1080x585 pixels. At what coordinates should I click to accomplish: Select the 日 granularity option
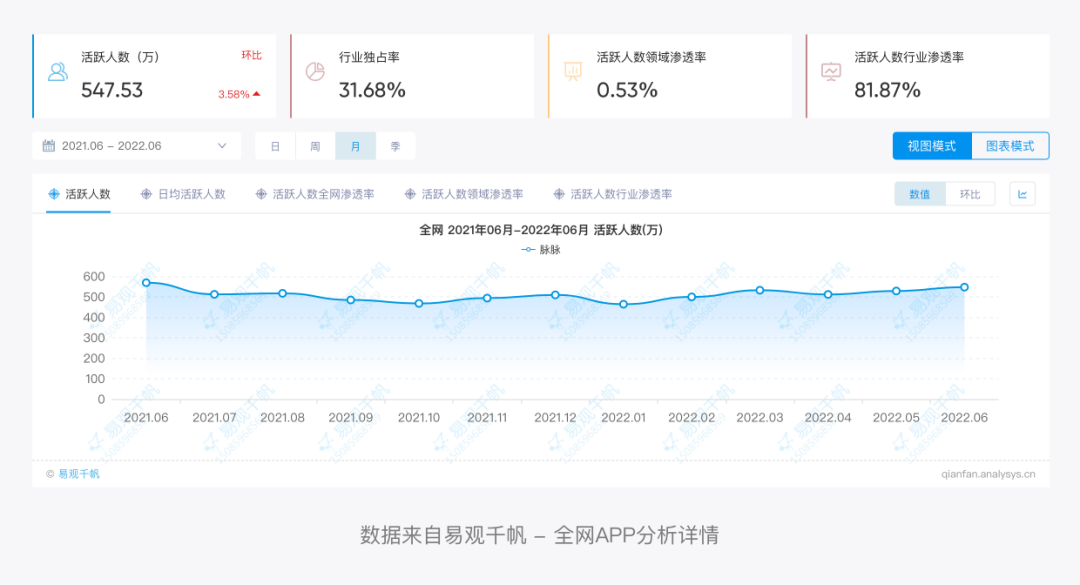coord(275,146)
